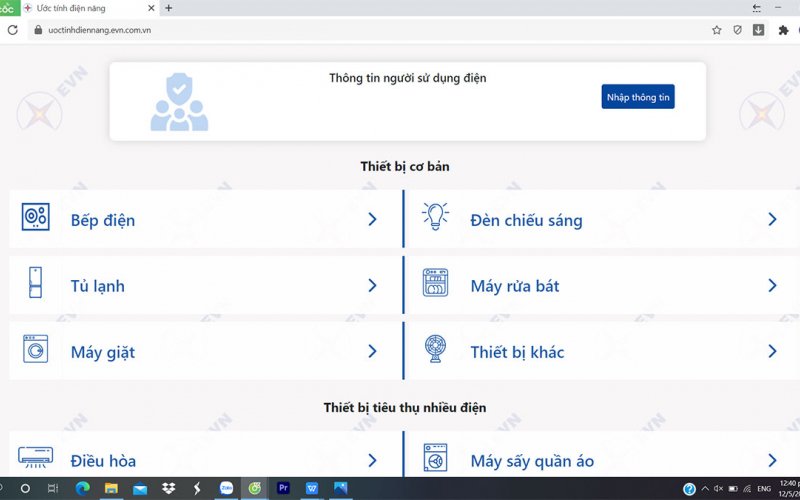This screenshot has width=800, height=500.
Task: Expand the Tủ lạnh row chevron
Action: click(x=372, y=285)
